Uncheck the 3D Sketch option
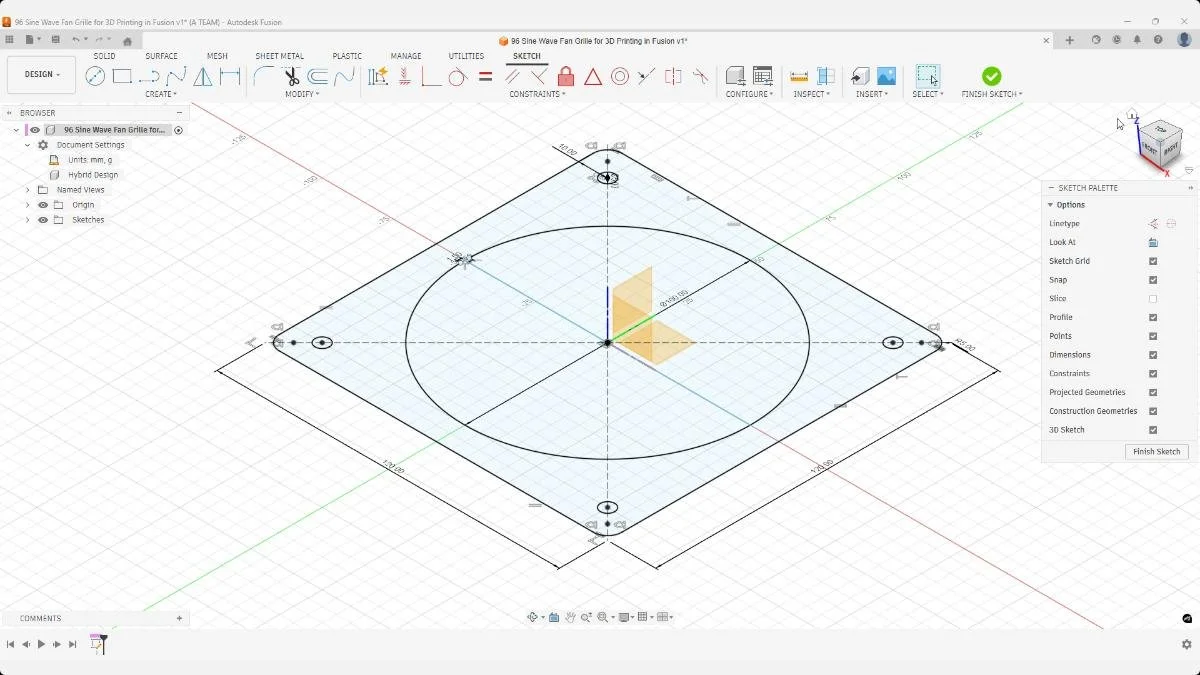The width and height of the screenshot is (1200, 675). point(1152,429)
